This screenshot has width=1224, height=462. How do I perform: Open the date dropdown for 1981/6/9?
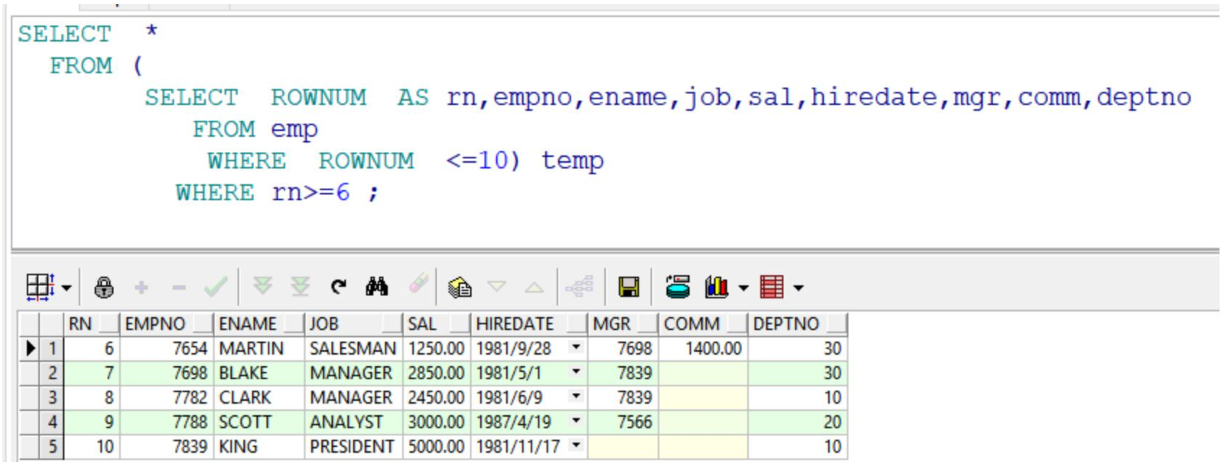(576, 398)
